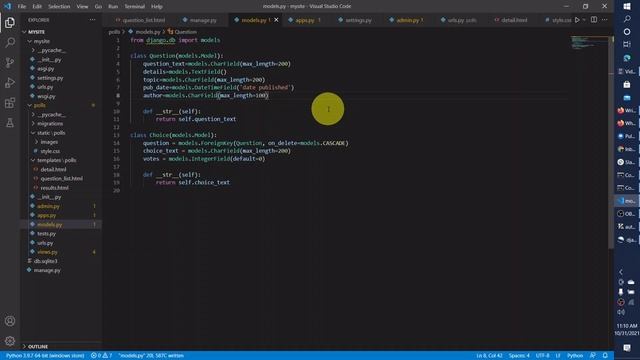Click Ln 8, Col 42 cursor position

[489, 356]
